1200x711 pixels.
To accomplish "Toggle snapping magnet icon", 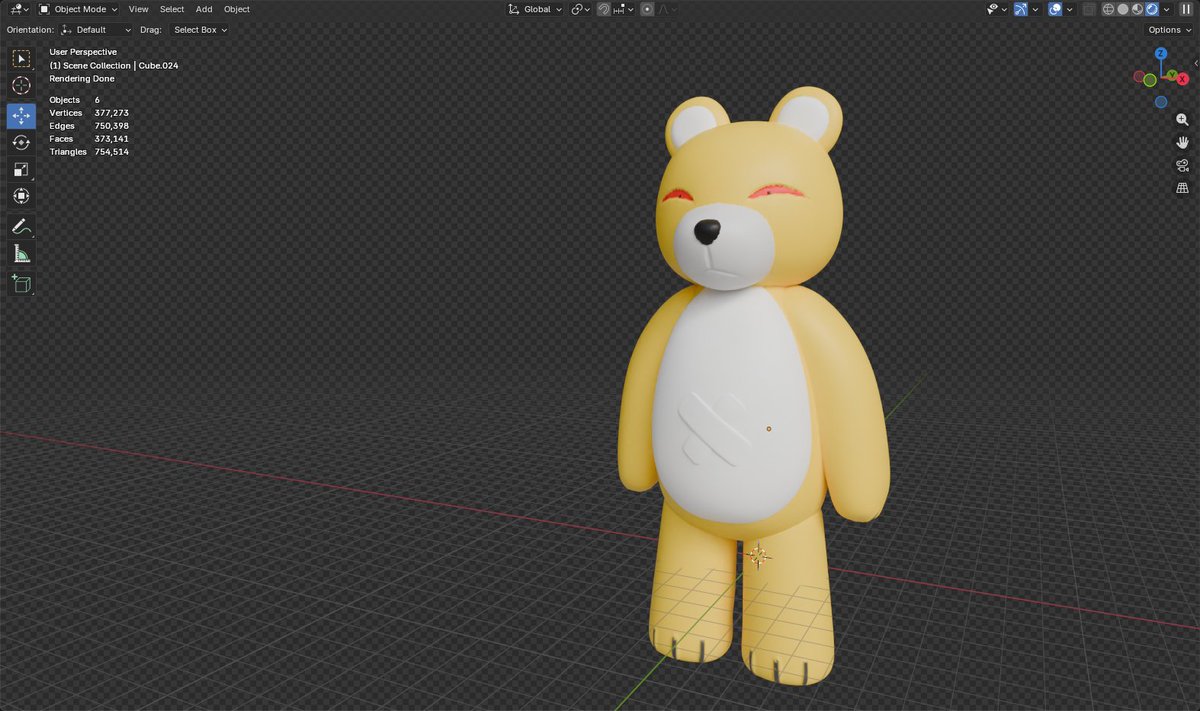I will pyautogui.click(x=604, y=9).
